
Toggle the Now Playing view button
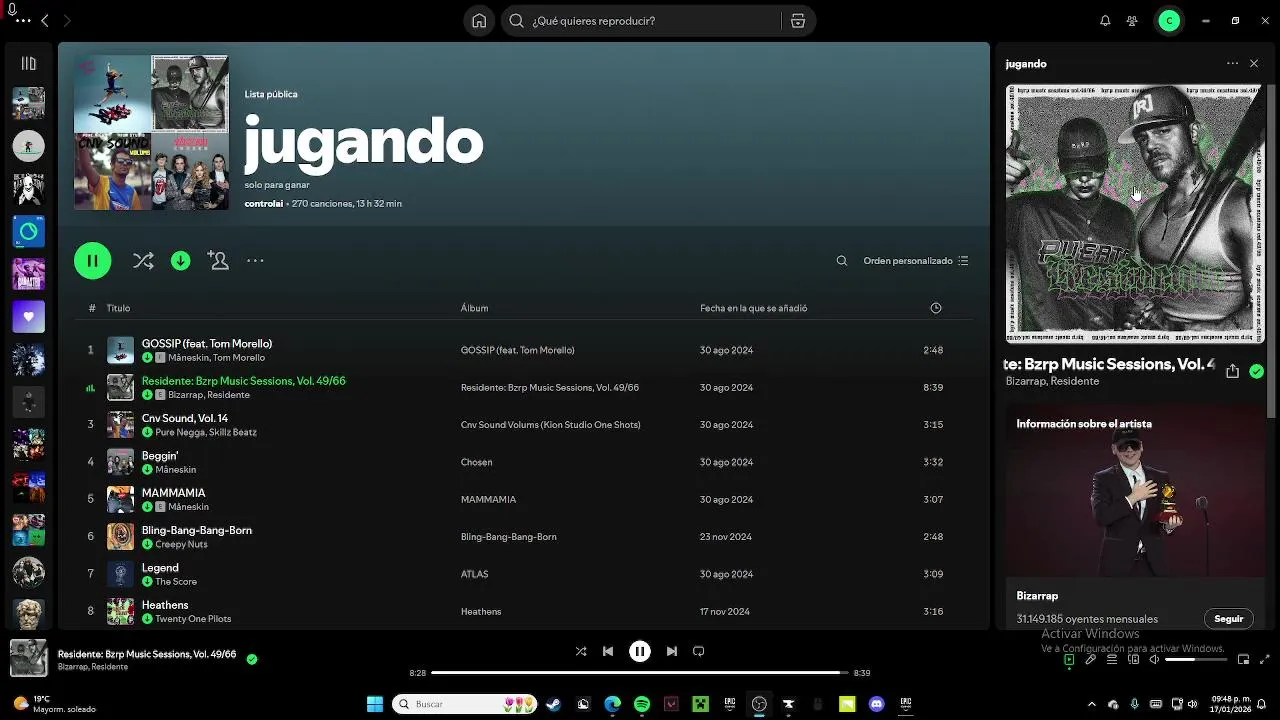pyautogui.click(x=1069, y=660)
